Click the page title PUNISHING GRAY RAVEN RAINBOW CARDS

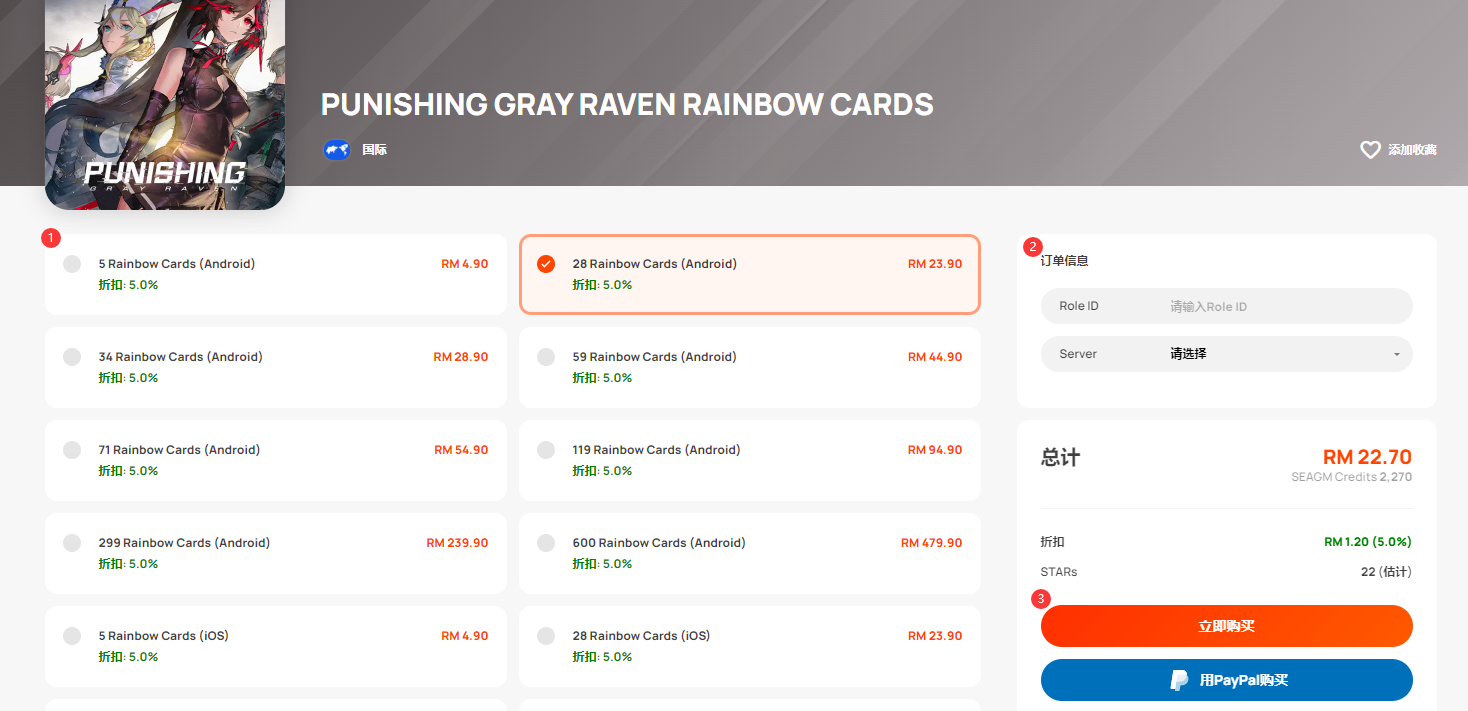click(627, 104)
